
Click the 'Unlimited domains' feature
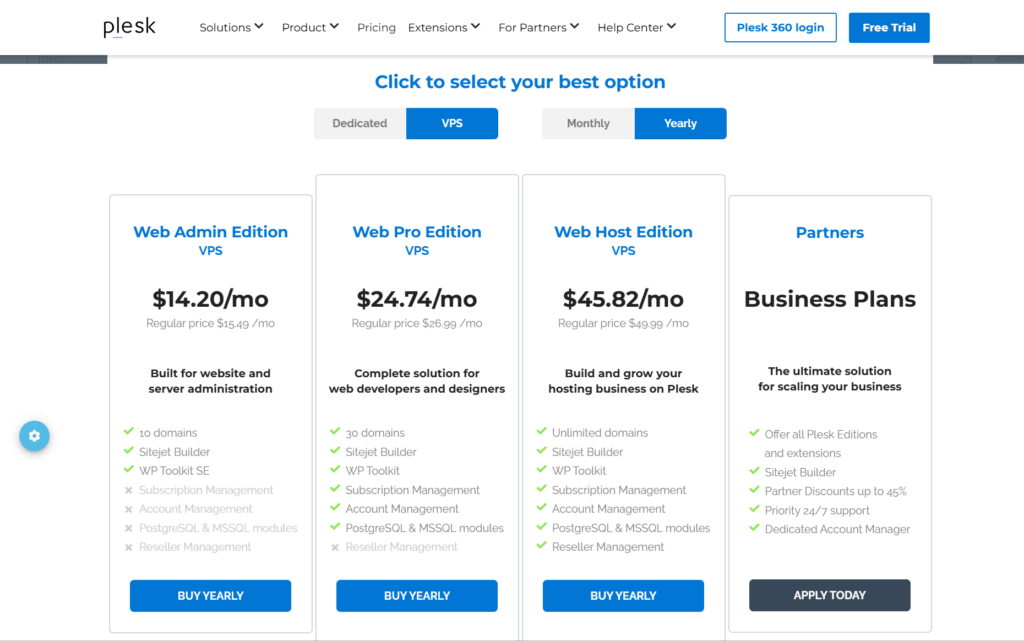[600, 433]
